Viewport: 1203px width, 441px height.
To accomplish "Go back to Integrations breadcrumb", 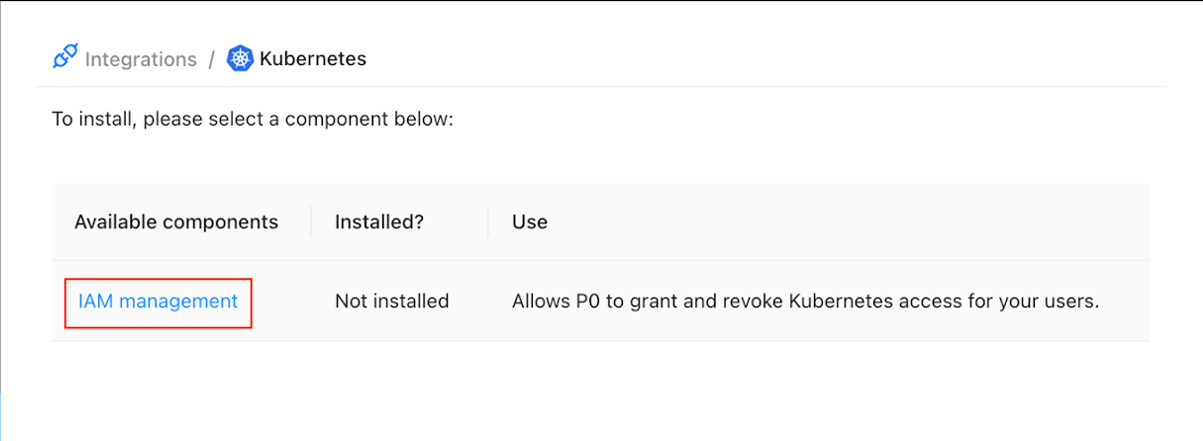I will pyautogui.click(x=140, y=59).
